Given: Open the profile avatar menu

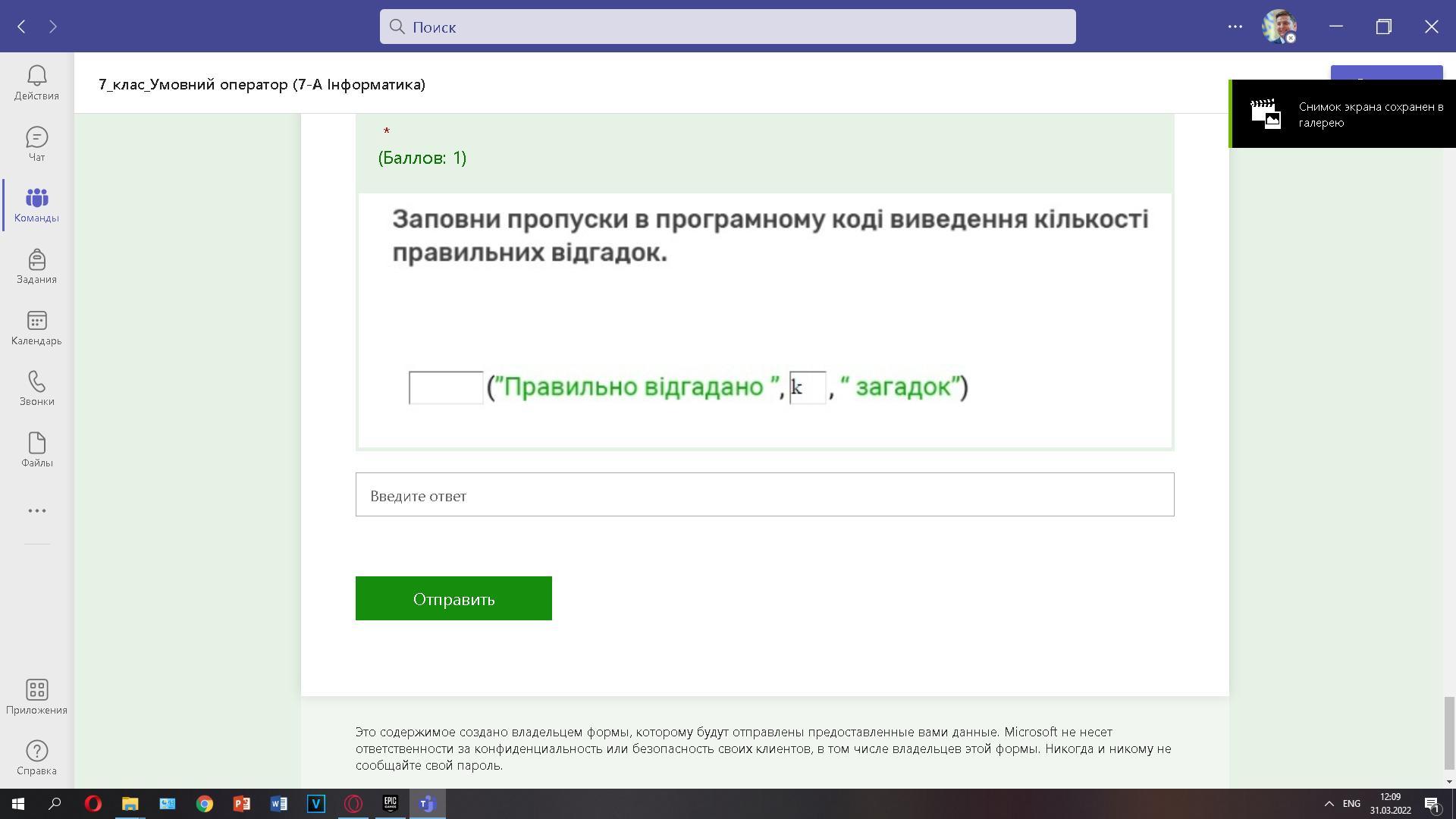Looking at the screenshot, I should (1279, 27).
